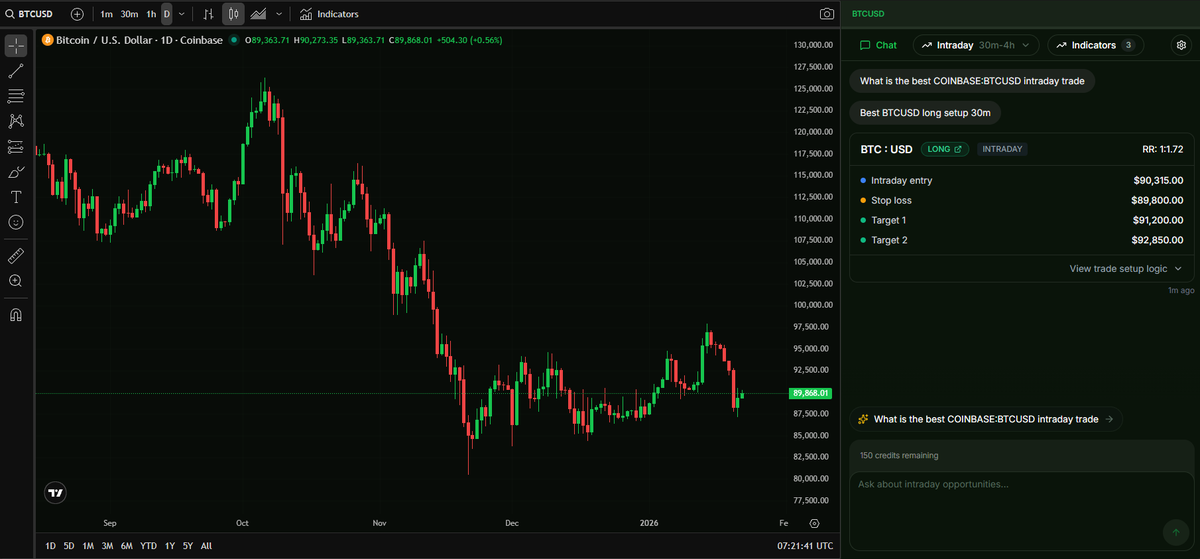Click the current price label 89,868.01
1200x559 pixels.
(x=810, y=393)
